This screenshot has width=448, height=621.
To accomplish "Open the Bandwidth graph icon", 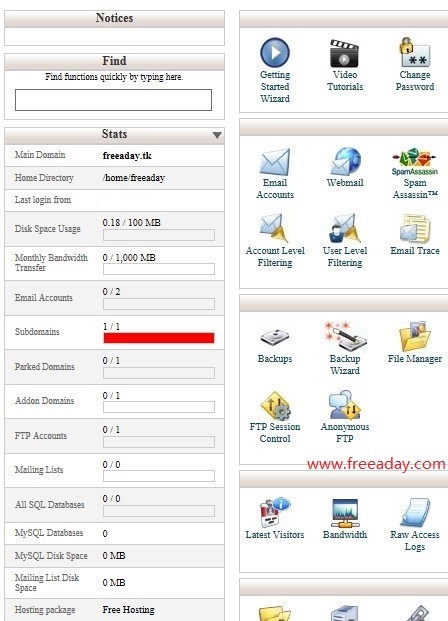I will click(x=345, y=513).
